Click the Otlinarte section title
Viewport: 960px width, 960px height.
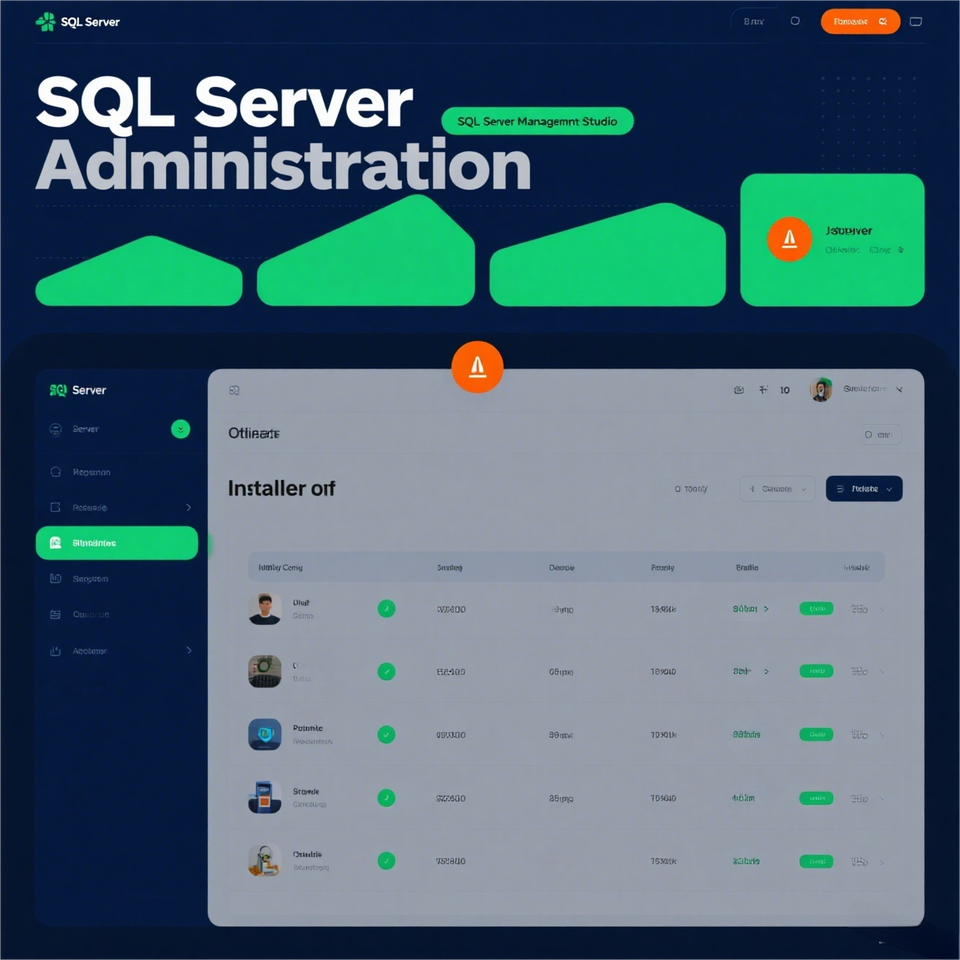[x=253, y=433]
